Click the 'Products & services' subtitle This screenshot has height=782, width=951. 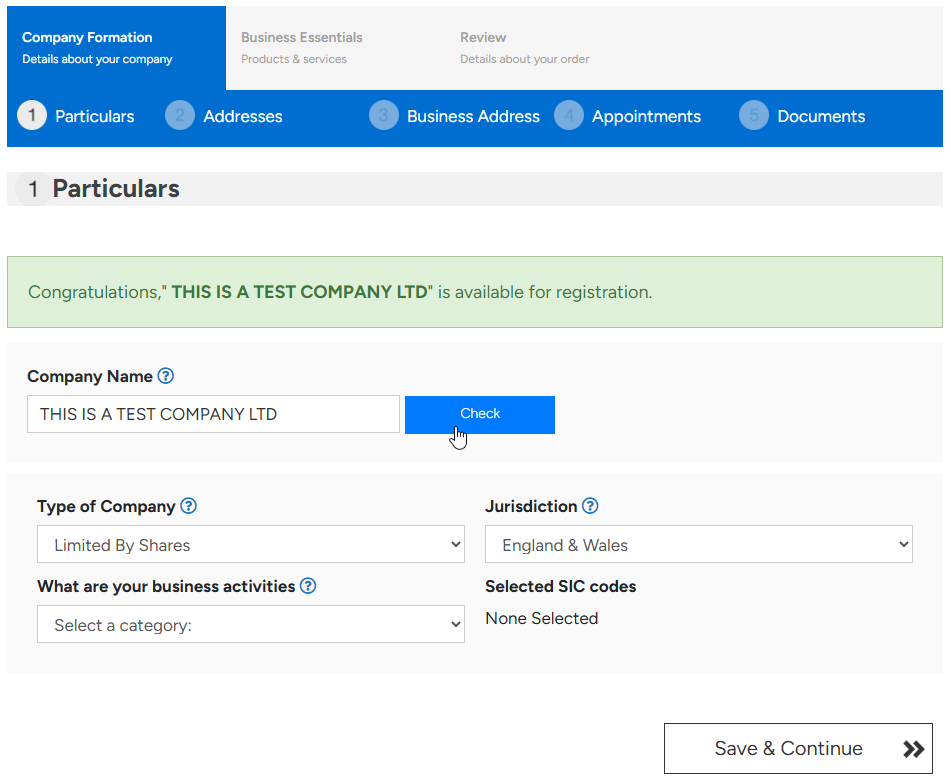pos(294,59)
